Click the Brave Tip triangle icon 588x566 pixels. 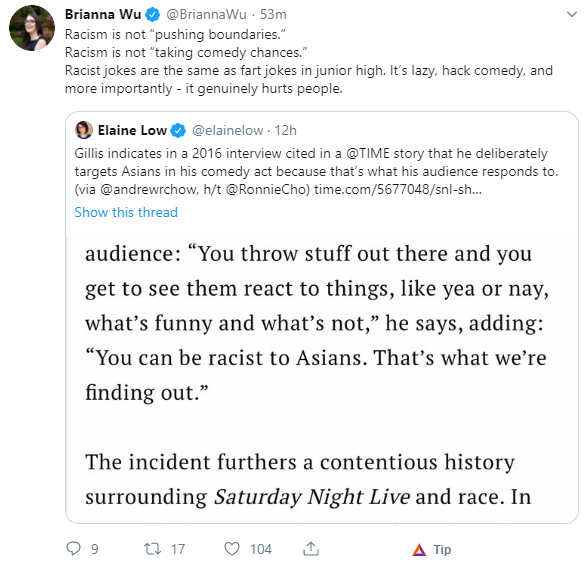click(419, 549)
